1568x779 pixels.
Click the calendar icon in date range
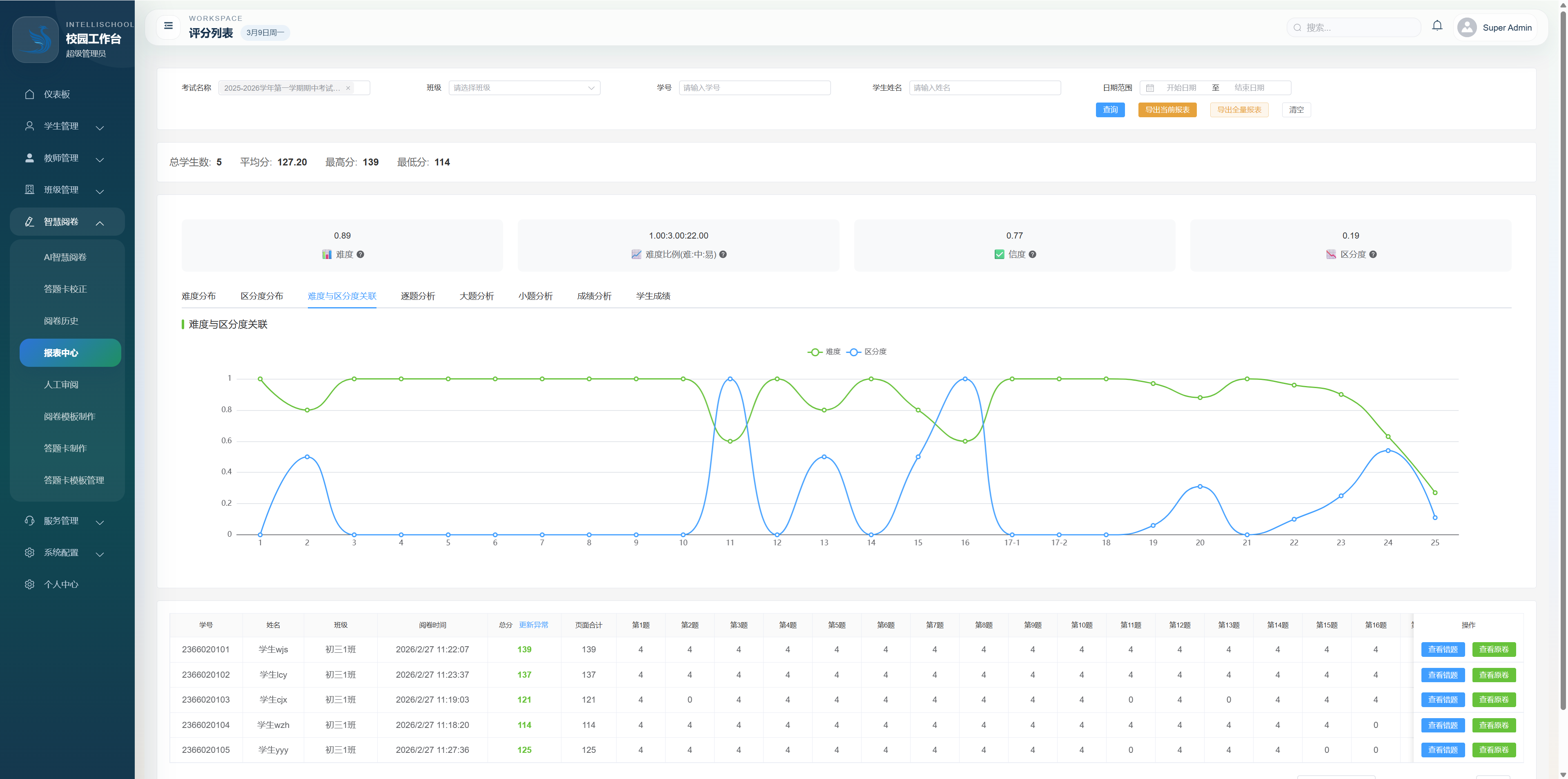click(x=1150, y=88)
